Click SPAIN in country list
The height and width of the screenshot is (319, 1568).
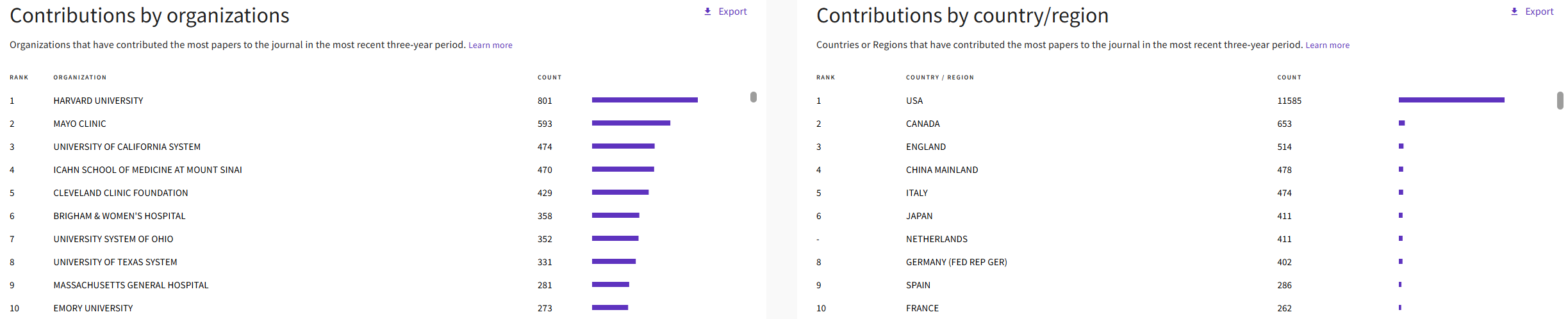[x=918, y=285]
